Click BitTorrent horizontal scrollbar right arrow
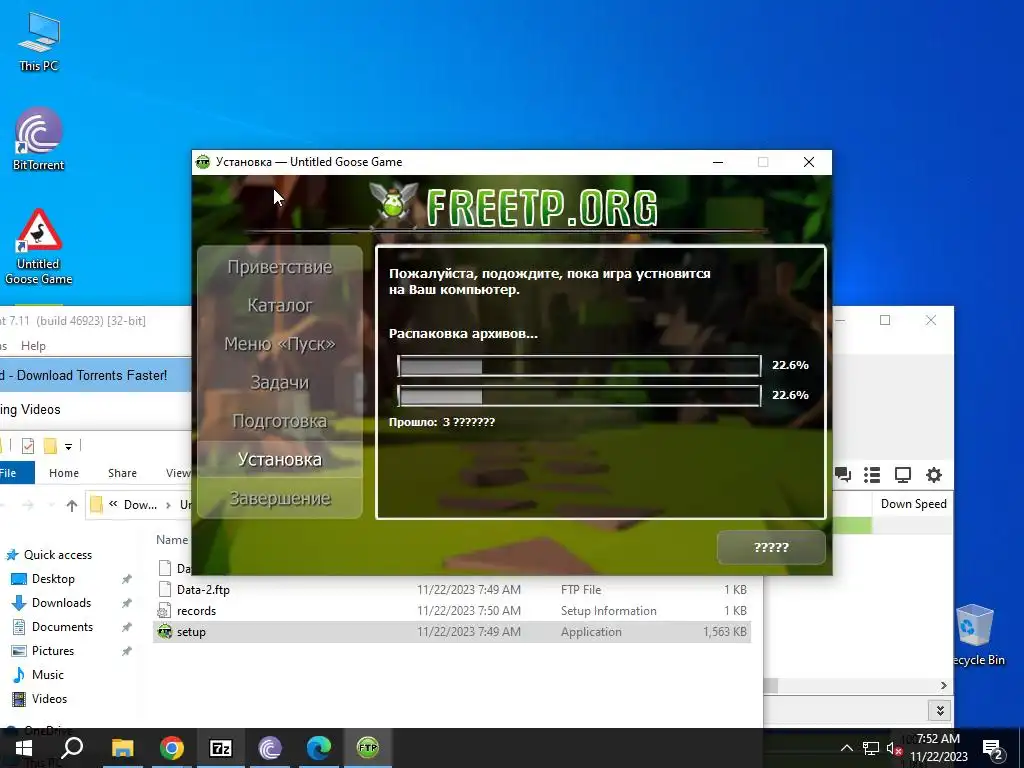 tap(944, 685)
